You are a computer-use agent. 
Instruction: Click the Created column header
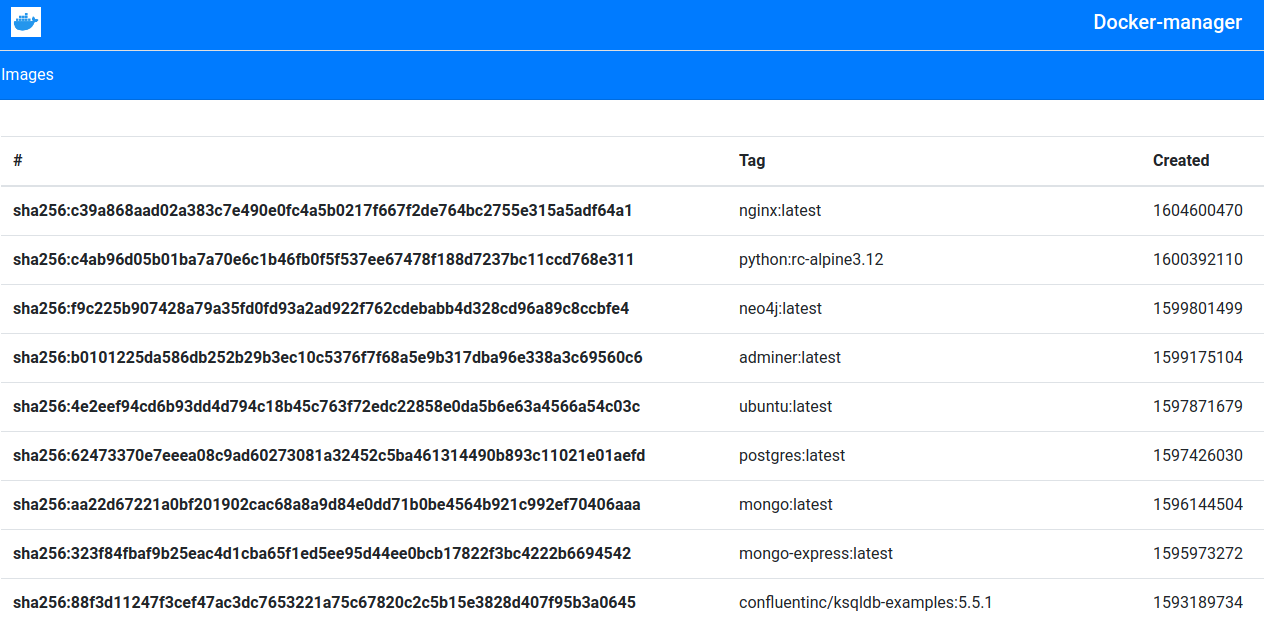click(1181, 160)
